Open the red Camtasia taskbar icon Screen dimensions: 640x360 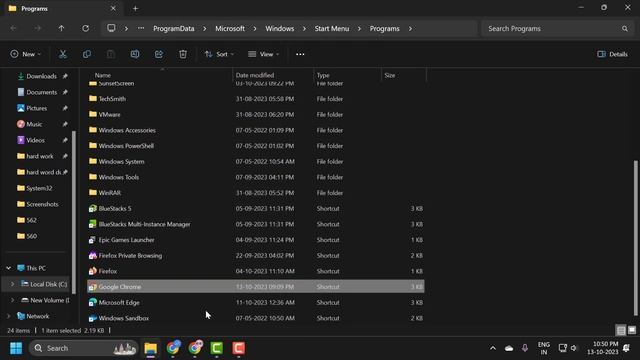(239, 348)
